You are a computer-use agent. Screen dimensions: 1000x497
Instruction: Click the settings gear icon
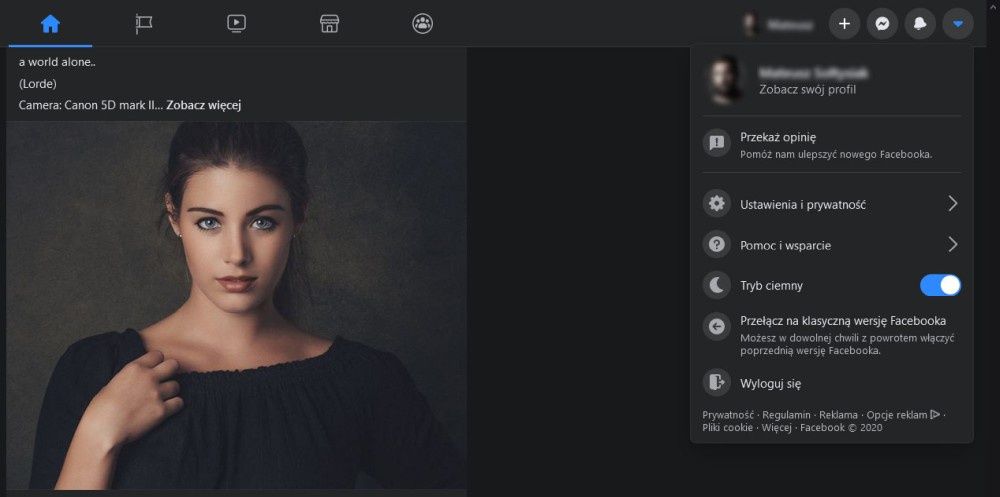pyautogui.click(x=717, y=204)
